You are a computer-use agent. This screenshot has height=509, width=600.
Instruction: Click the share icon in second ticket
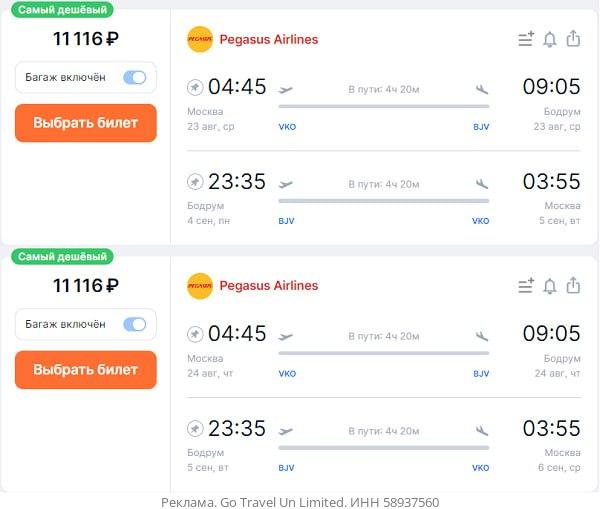tap(573, 286)
